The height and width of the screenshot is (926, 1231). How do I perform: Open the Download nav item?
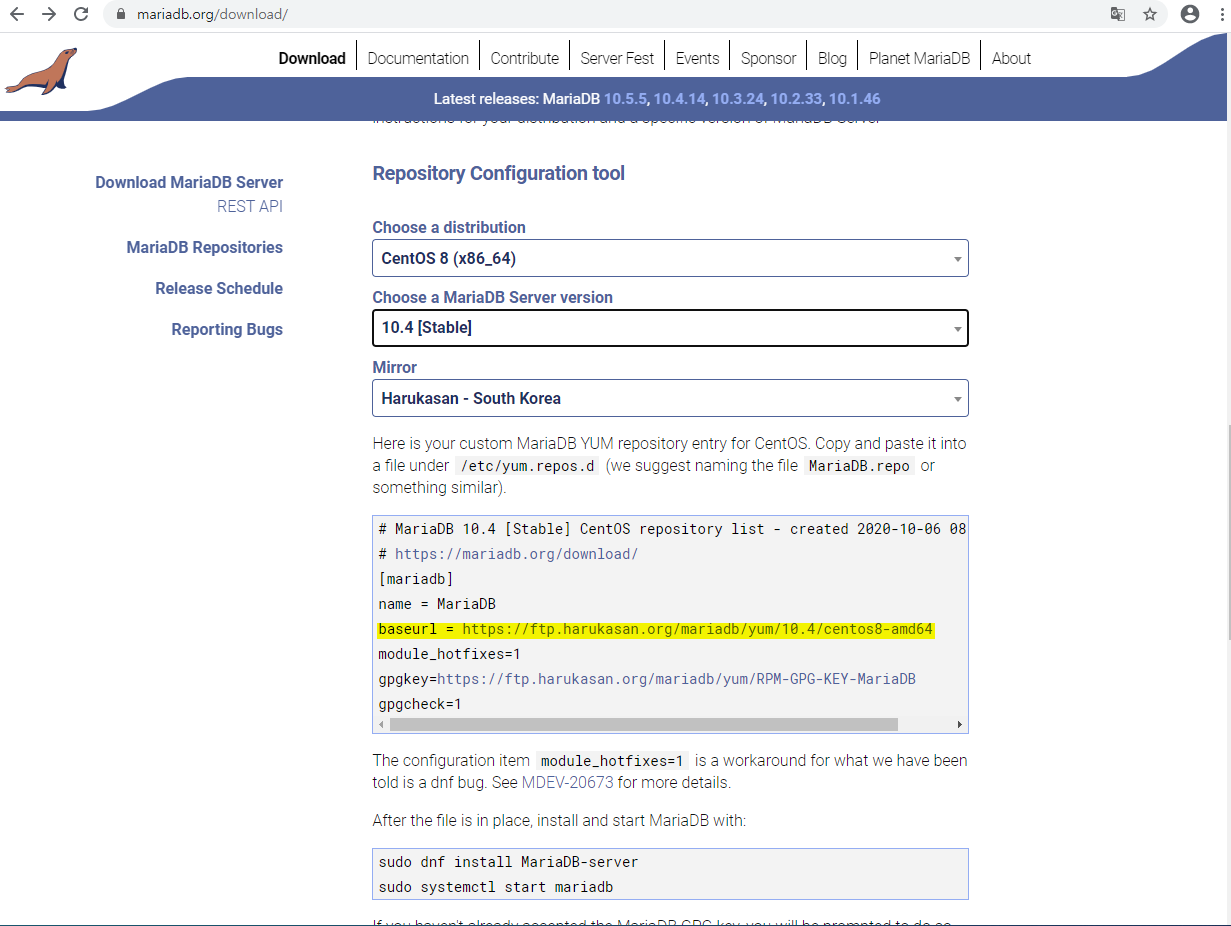click(x=312, y=58)
